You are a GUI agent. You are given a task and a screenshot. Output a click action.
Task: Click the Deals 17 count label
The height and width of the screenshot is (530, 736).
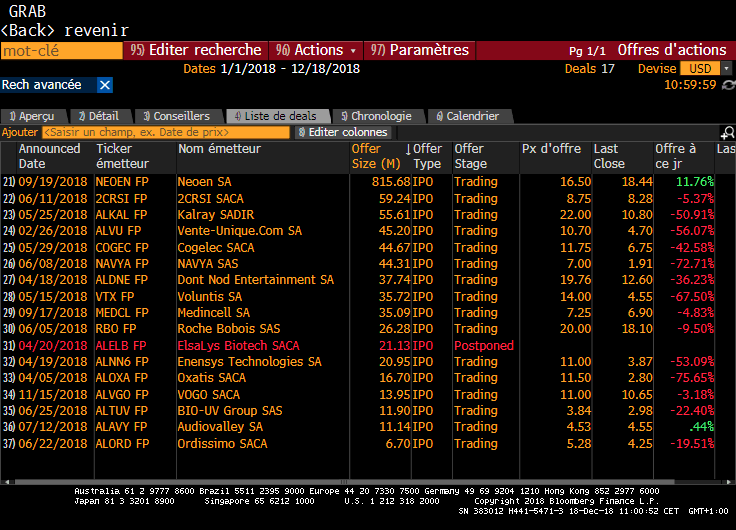click(x=589, y=69)
